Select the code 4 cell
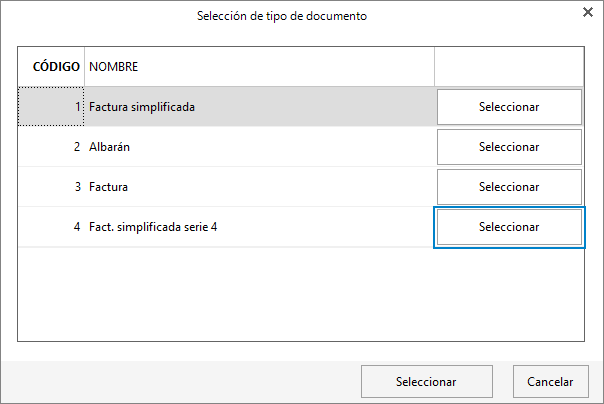The image size is (604, 404). click(x=51, y=227)
